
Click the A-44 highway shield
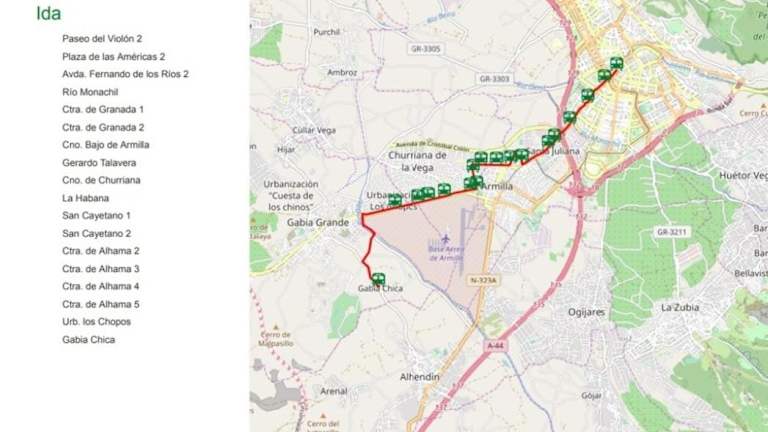tap(495, 345)
